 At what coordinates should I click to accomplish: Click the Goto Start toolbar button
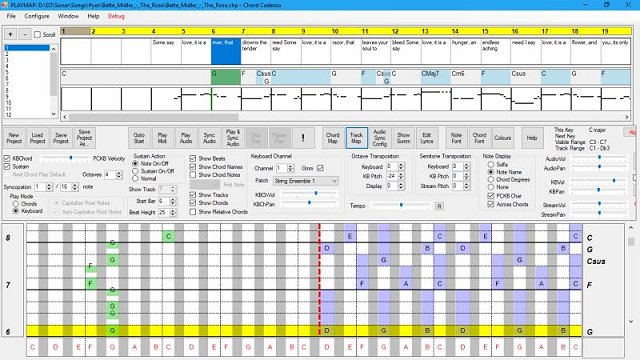click(x=139, y=138)
